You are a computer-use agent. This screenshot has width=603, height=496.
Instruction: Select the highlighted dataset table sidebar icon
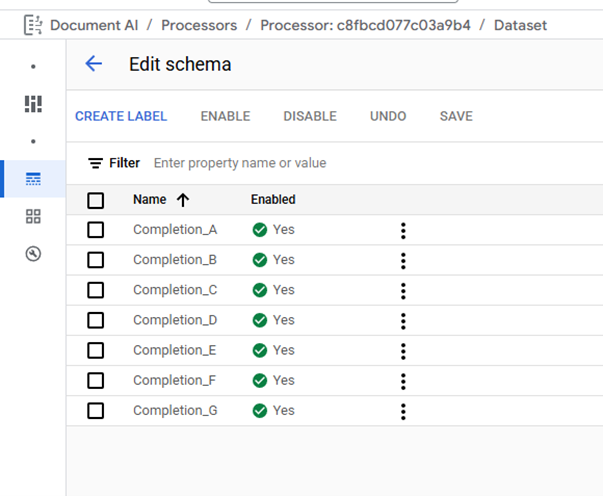[x=33, y=179]
